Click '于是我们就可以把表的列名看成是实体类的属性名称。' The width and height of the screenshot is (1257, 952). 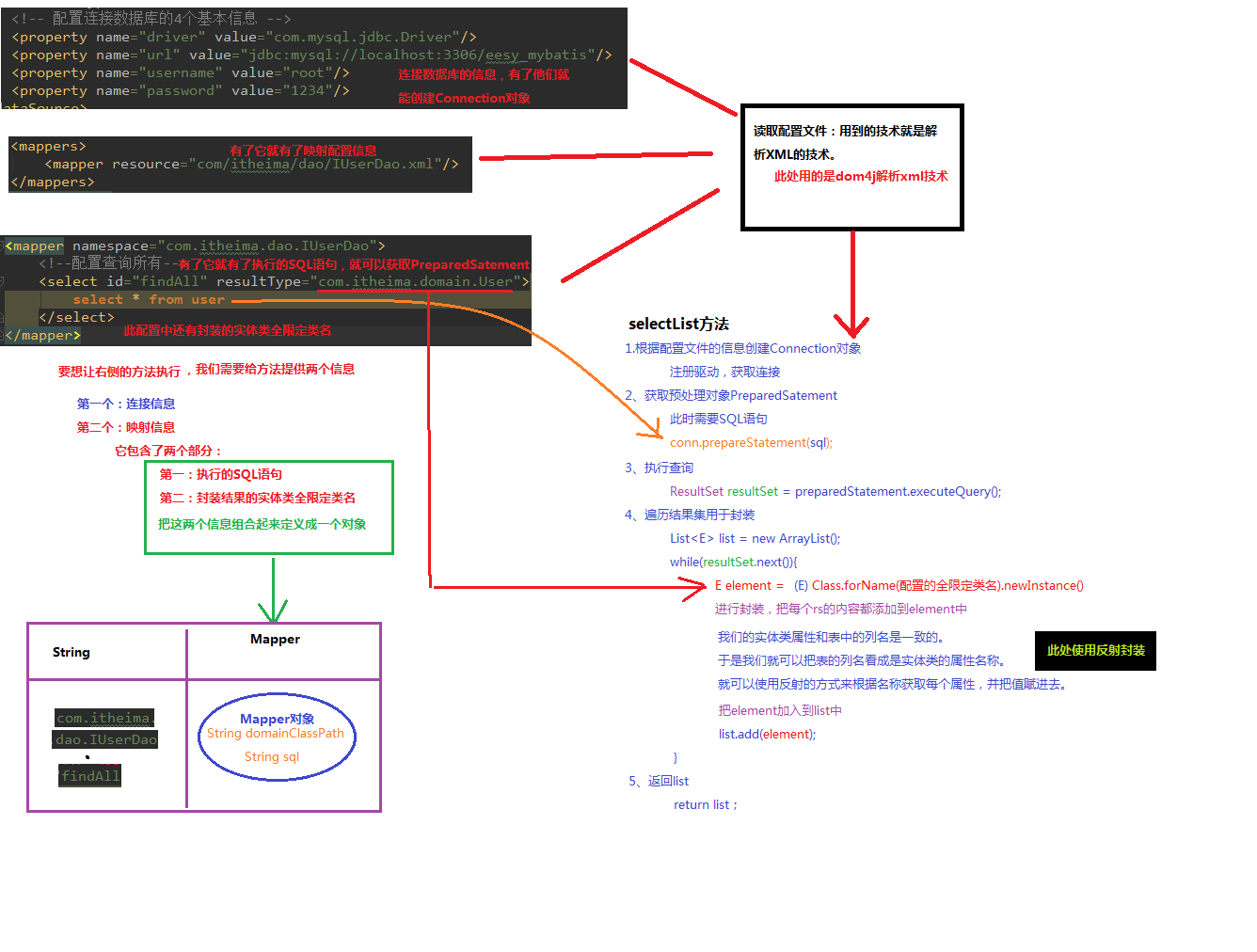pos(864,660)
